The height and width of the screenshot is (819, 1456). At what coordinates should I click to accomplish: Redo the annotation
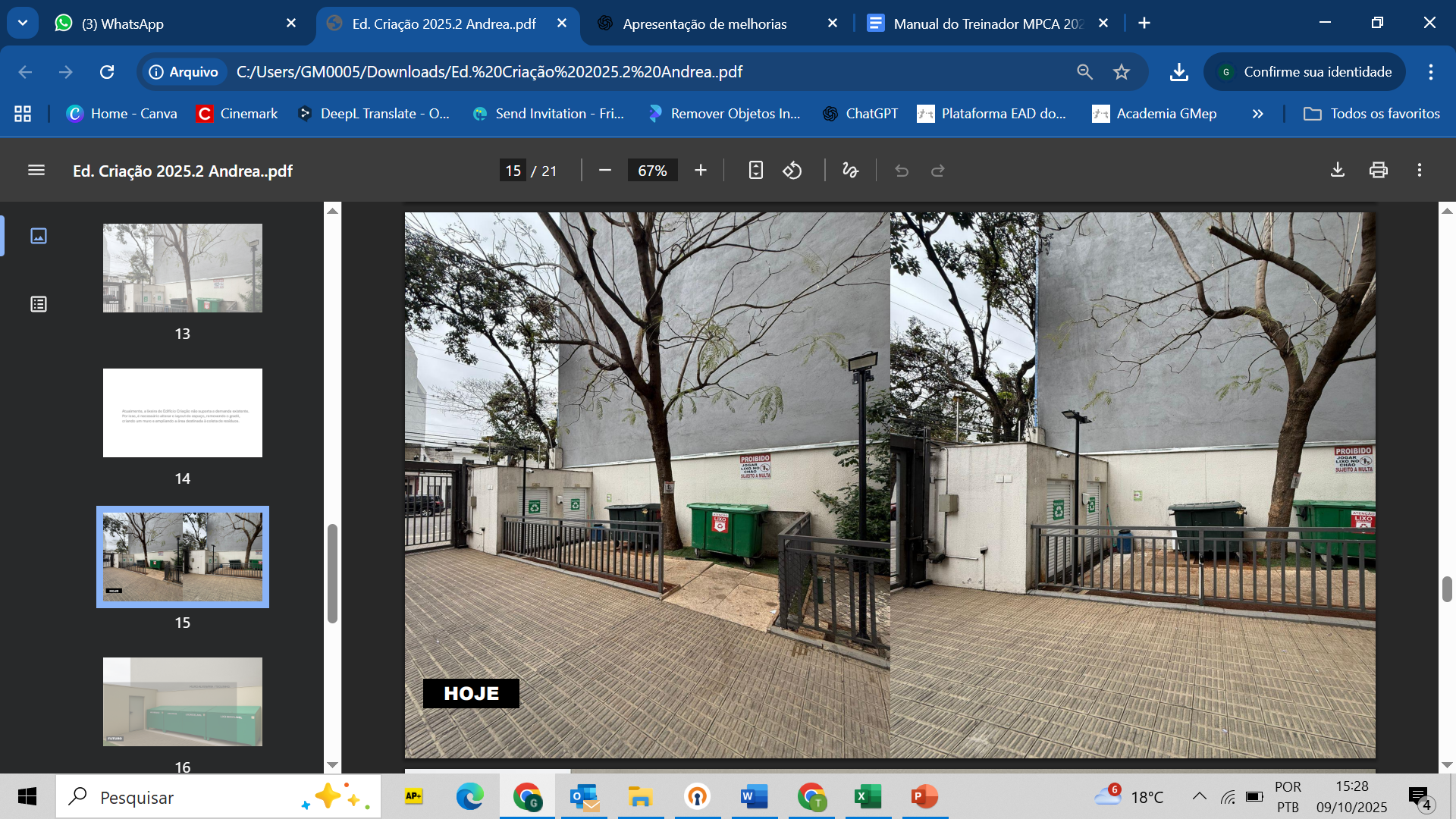click(x=938, y=171)
